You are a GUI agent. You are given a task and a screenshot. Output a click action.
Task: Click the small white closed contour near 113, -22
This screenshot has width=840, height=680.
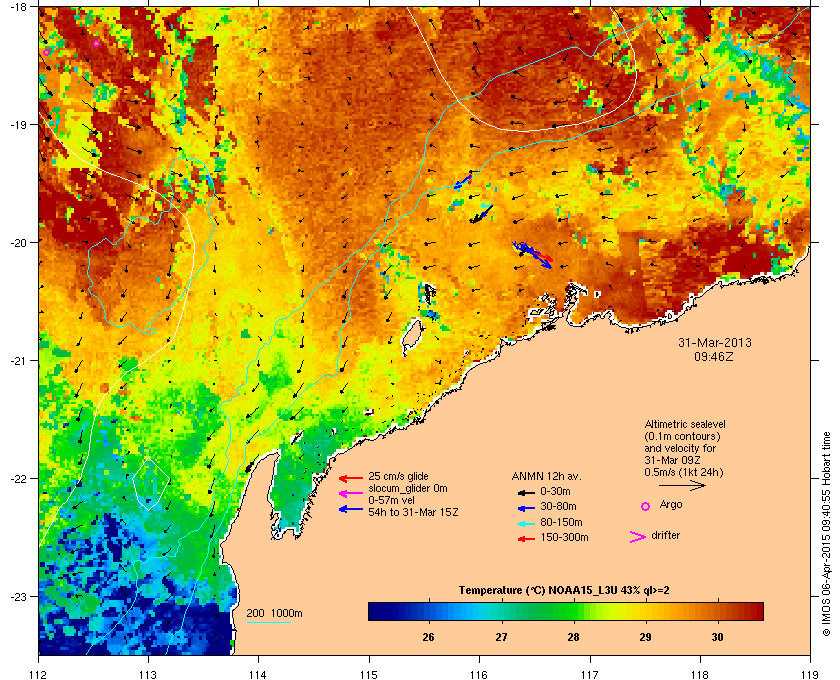coord(151,484)
